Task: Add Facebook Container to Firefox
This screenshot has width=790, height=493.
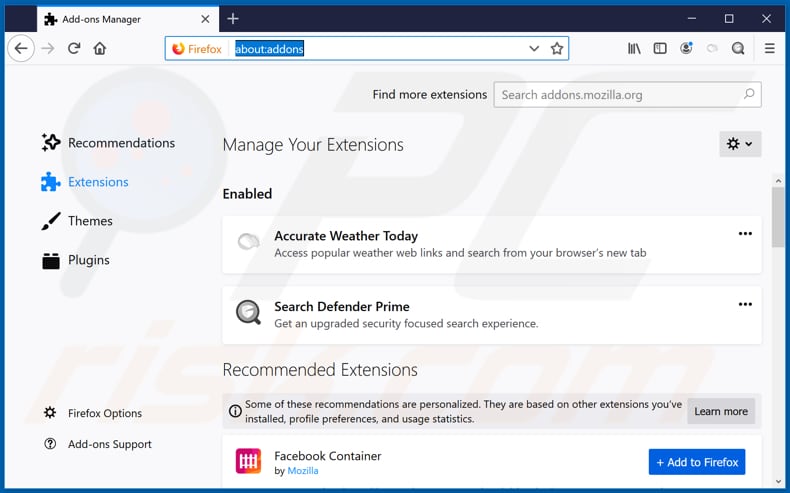Action: [697, 462]
